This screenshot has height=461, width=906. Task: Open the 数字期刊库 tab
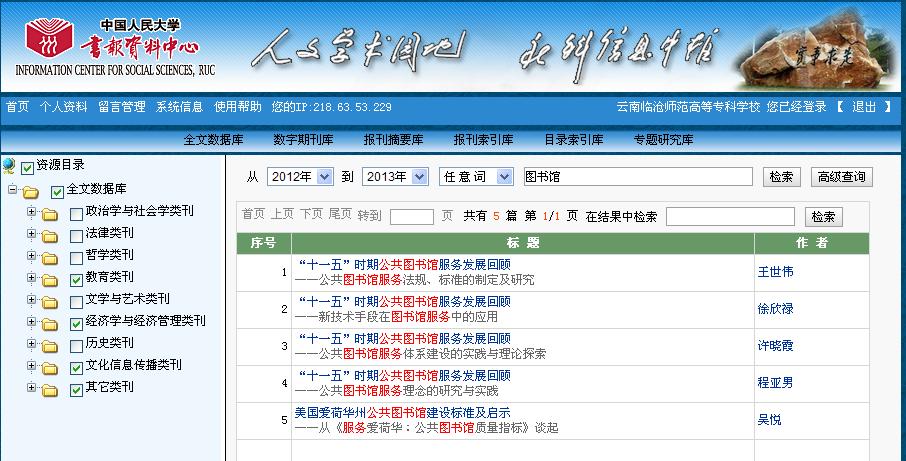[x=303, y=140]
